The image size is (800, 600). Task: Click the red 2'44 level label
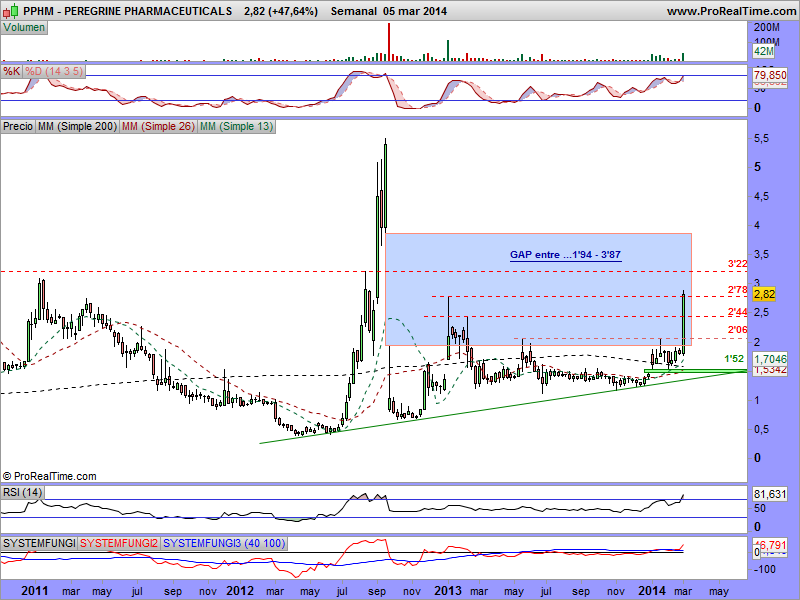737,312
